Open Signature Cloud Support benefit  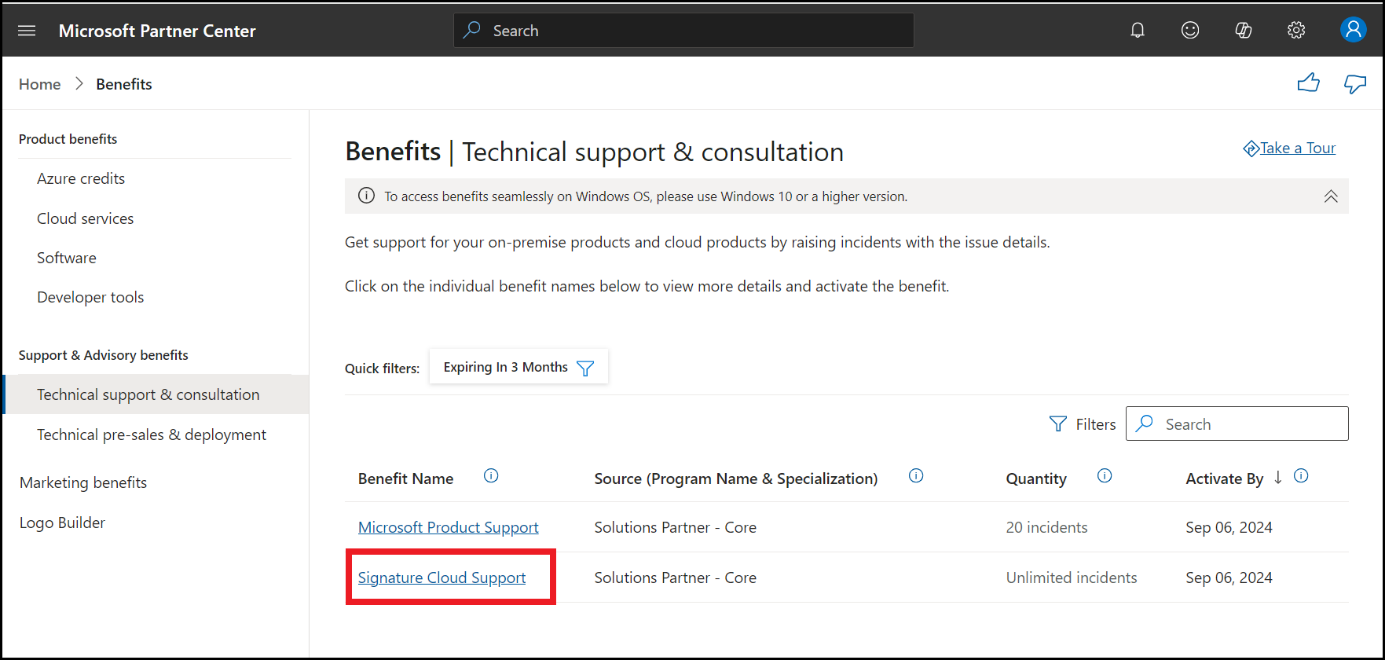442,577
